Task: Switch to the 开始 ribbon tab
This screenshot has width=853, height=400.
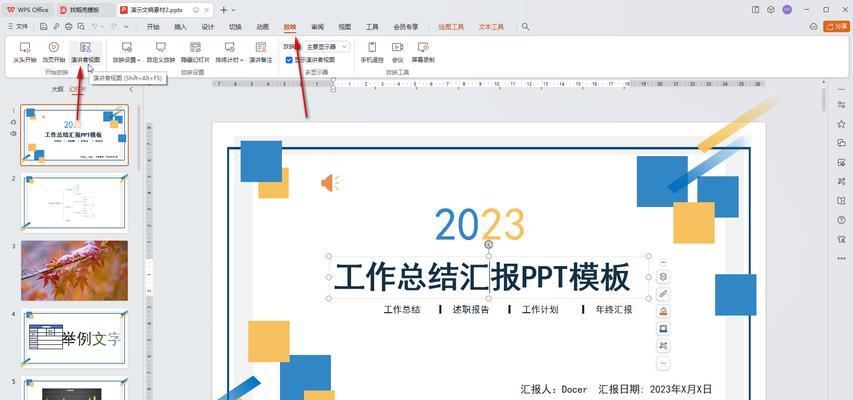Action: click(x=153, y=27)
